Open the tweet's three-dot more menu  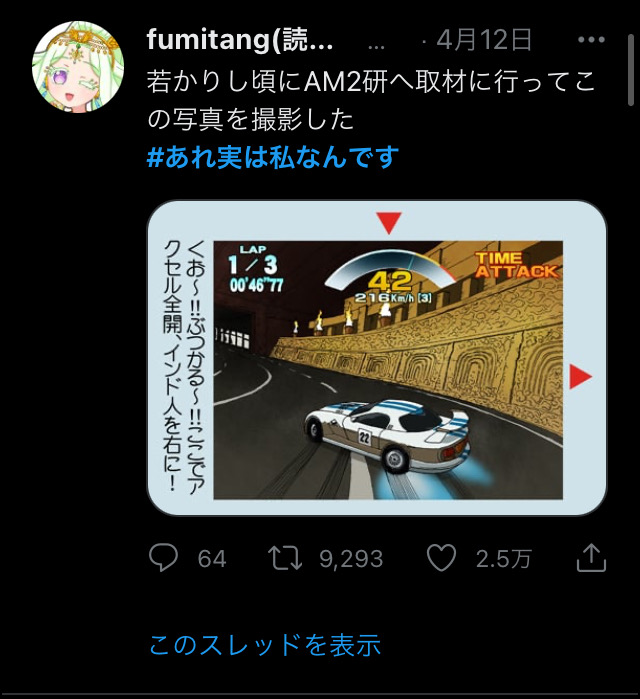(x=591, y=40)
